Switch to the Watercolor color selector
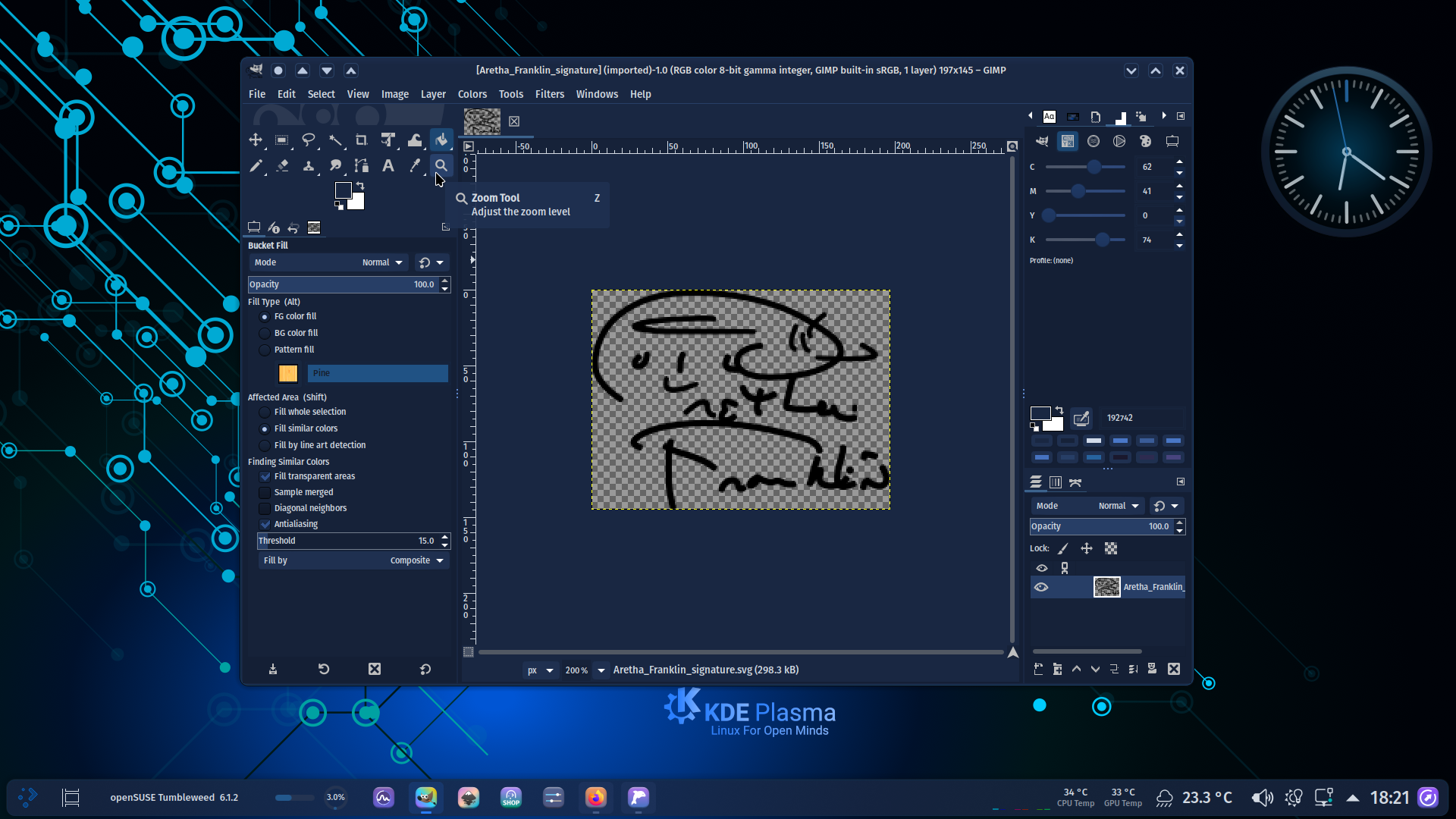The height and width of the screenshot is (819, 1456). [x=1094, y=141]
